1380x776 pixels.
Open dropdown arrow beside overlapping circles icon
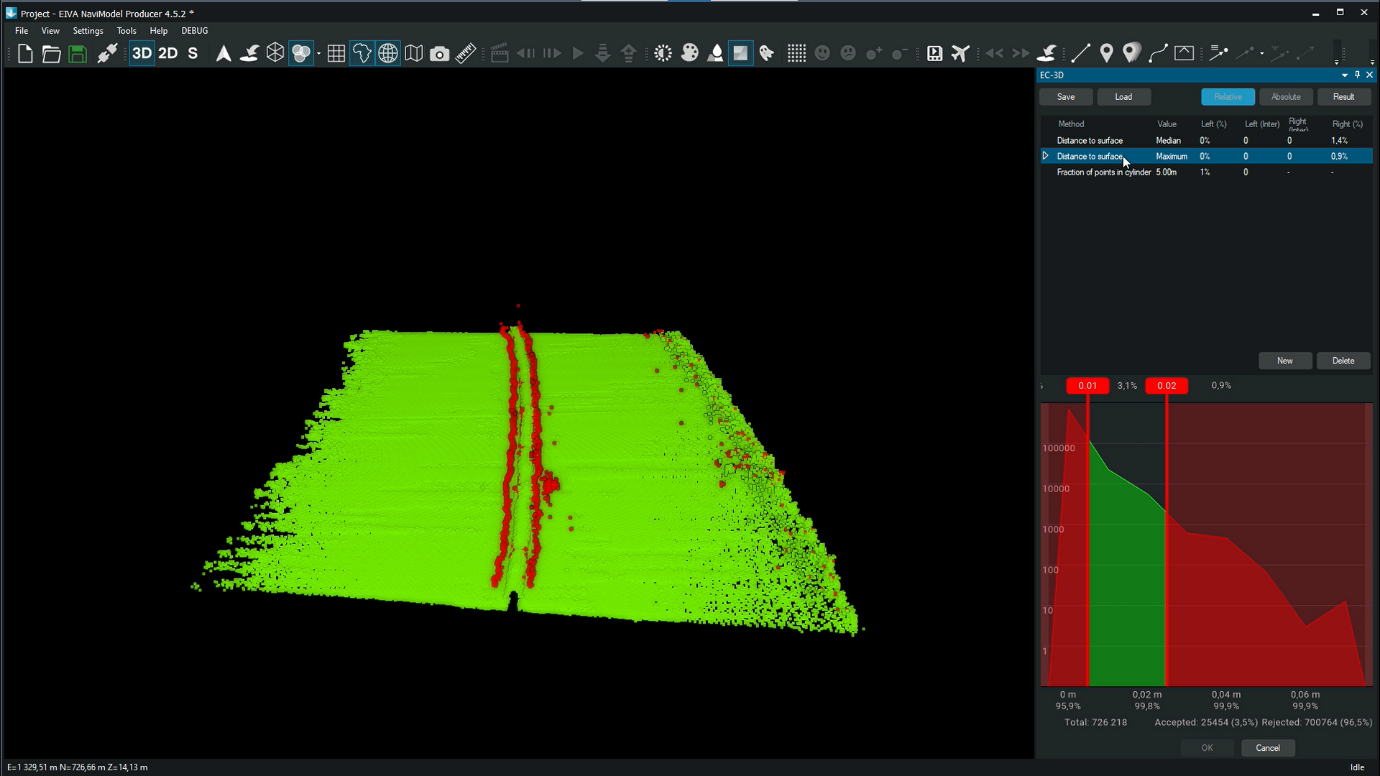point(318,55)
